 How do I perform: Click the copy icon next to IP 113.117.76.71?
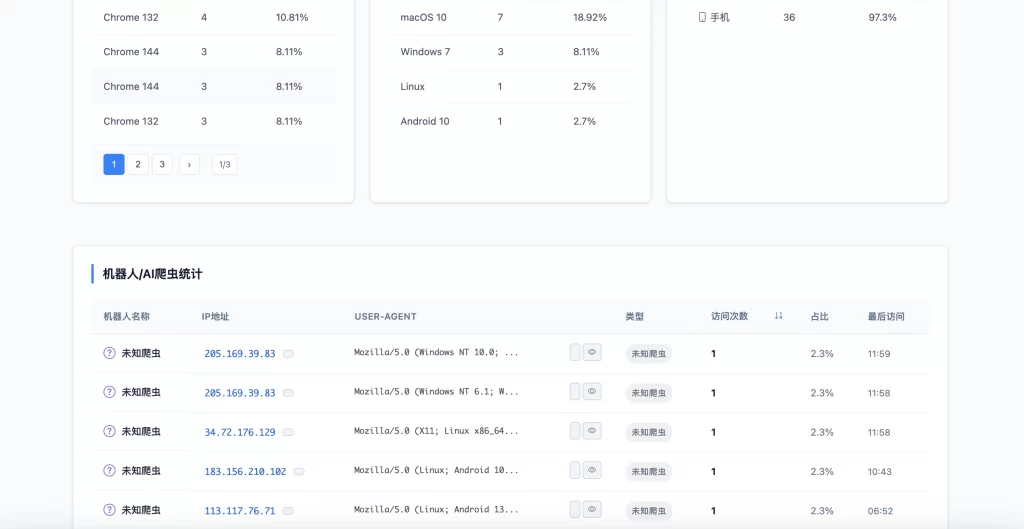point(288,510)
